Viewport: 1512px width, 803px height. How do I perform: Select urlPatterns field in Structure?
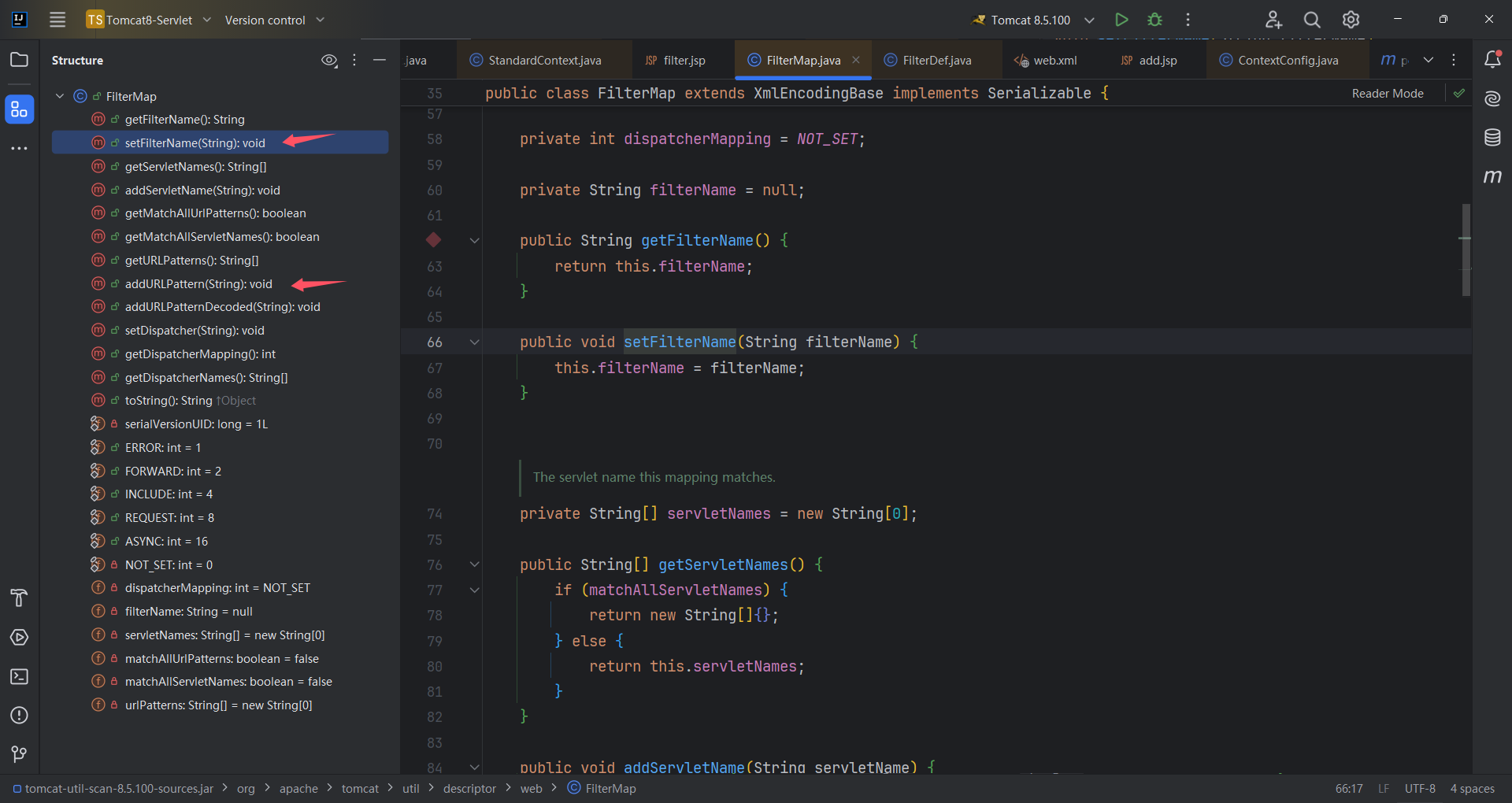220,705
